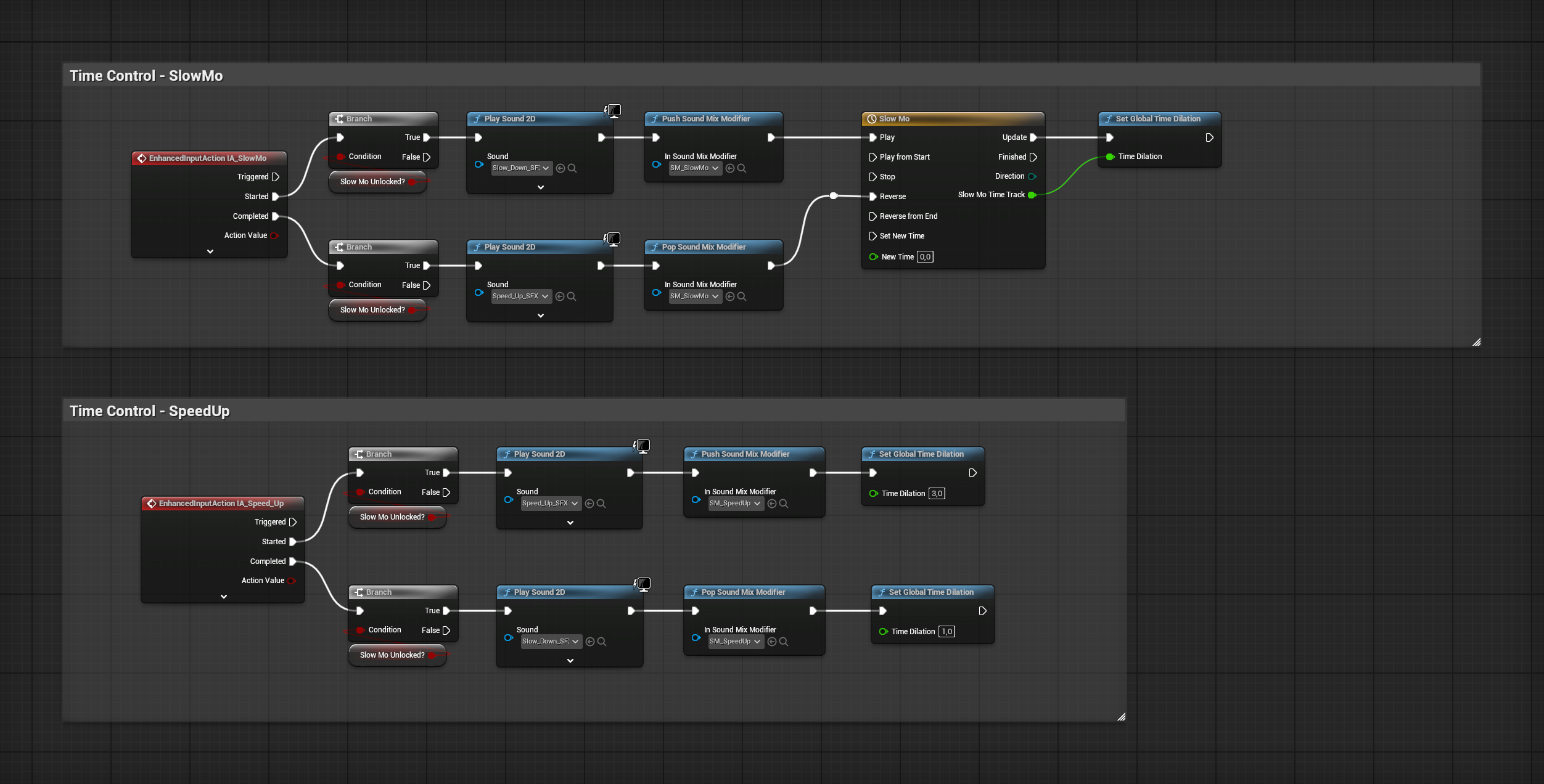Click Action Value pin on IA_SlowMo event
Viewport: 1544px width, 784px height.
(x=274, y=235)
